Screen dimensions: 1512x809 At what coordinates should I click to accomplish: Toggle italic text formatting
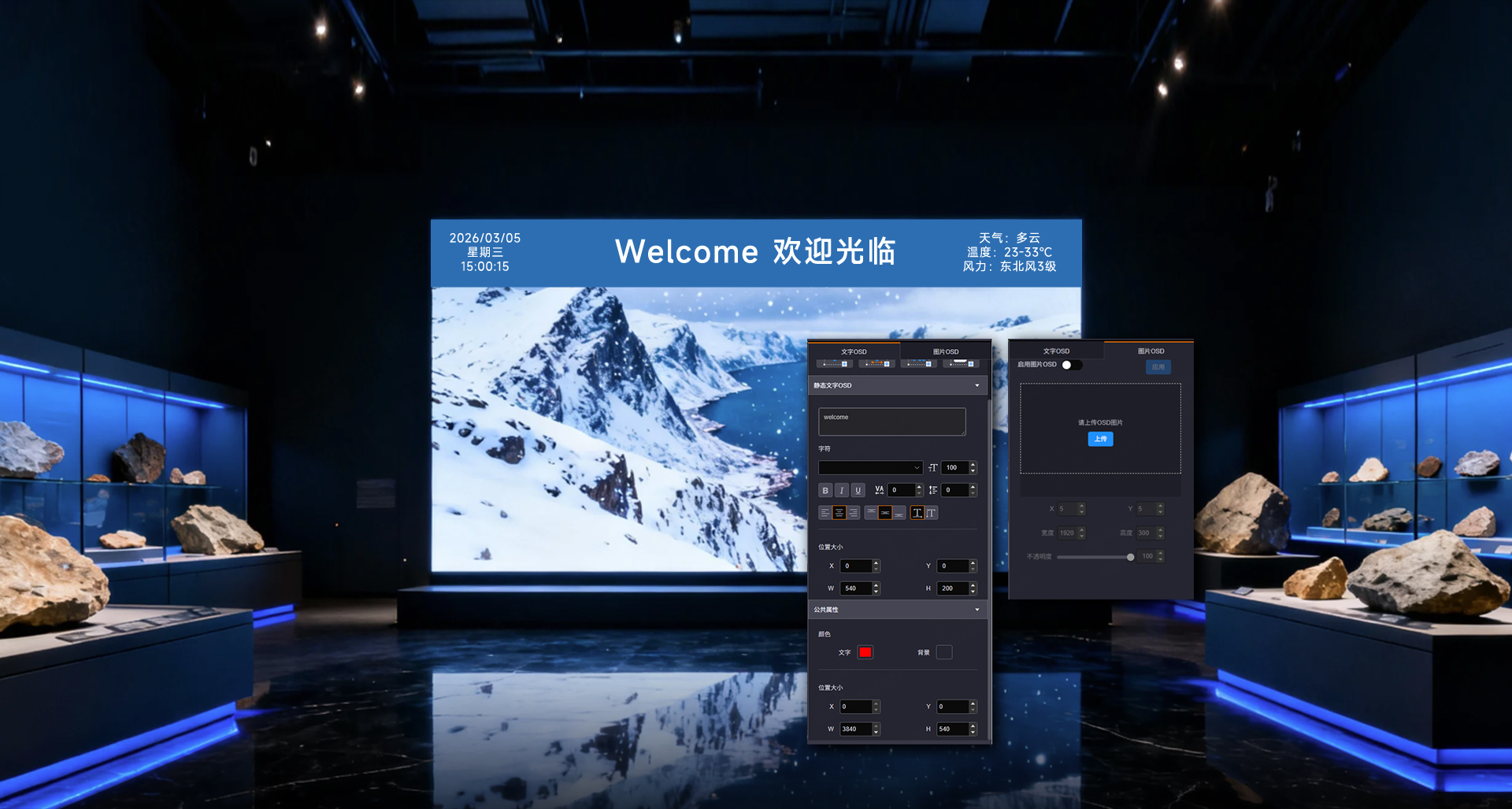842,491
